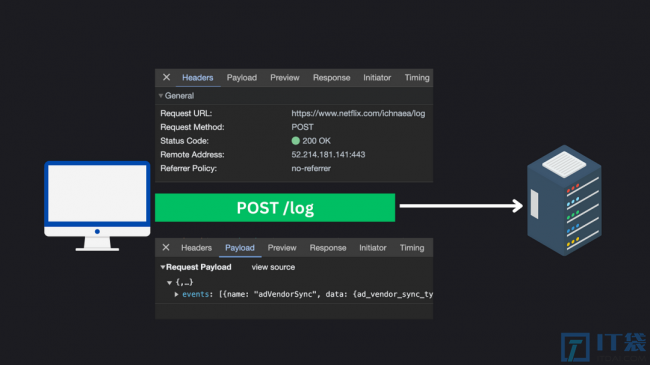650x365 pixels.
Task: Show Timing tab in upper panel
Action: click(x=417, y=78)
